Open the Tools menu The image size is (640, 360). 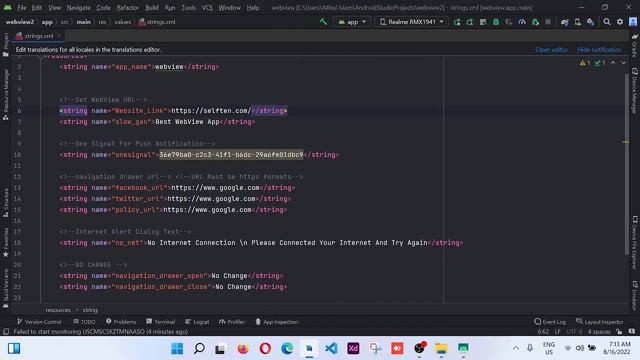pos(188,8)
